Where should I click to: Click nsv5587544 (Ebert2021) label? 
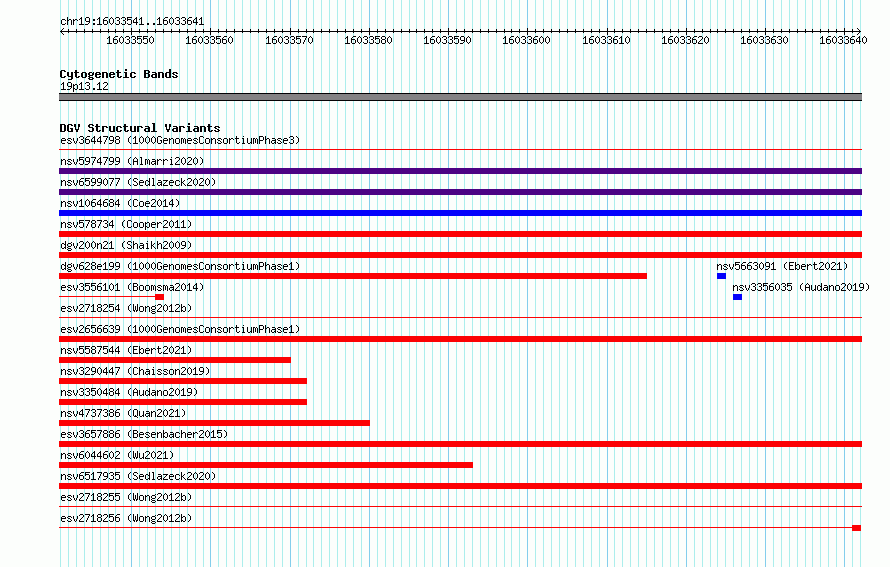point(126,350)
